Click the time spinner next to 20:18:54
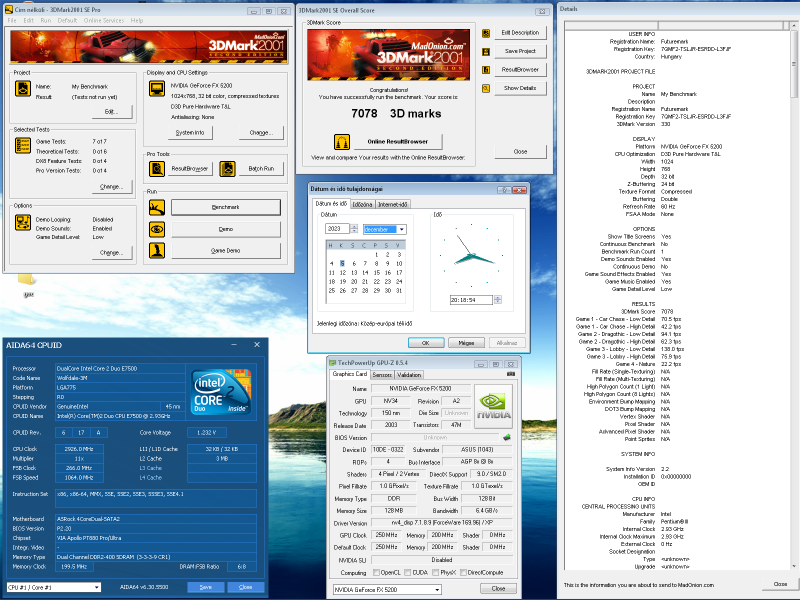Image resolution: width=800 pixels, height=600 pixels. [x=497, y=300]
